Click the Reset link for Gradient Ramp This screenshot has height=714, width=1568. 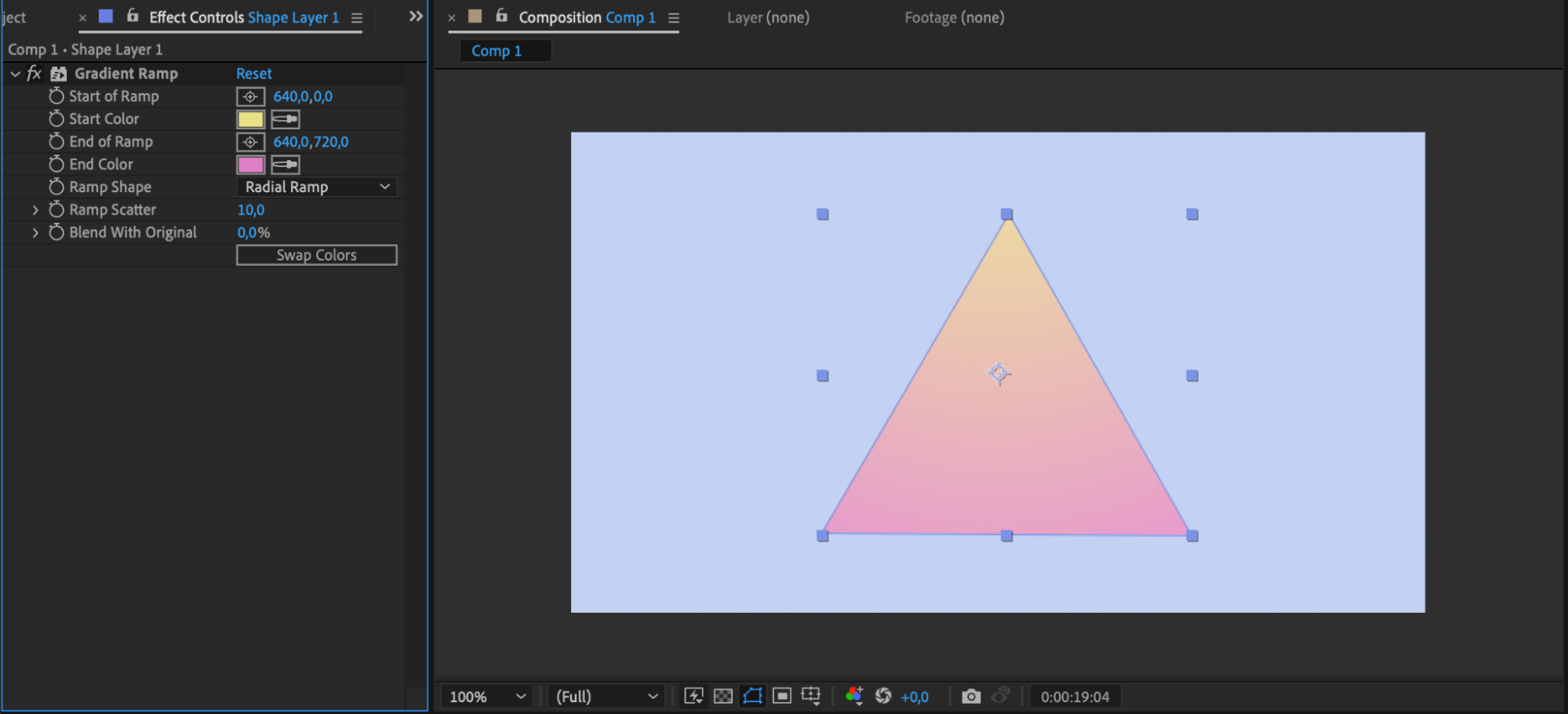click(x=254, y=74)
